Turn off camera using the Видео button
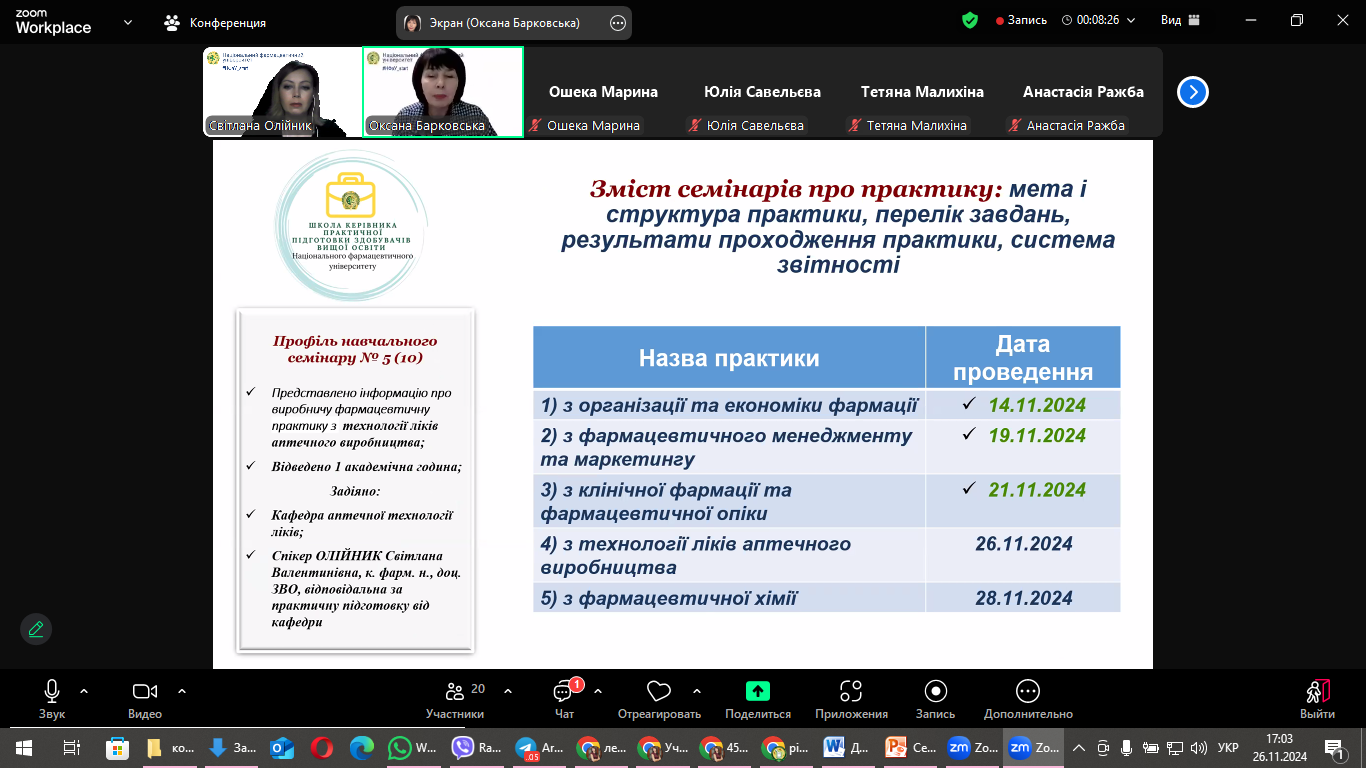Viewport: 1366px width, 768px height. 145,699
